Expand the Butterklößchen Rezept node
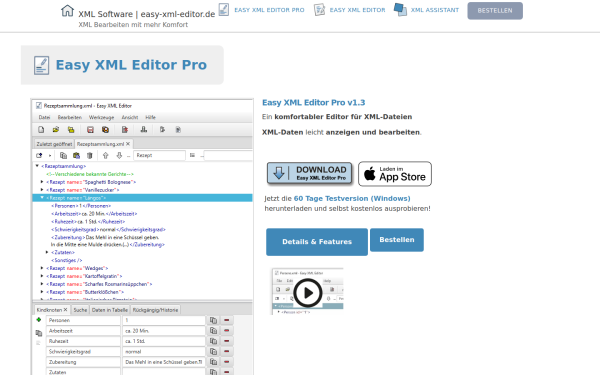Screen dimensions: 600x375 pyautogui.click(x=42, y=292)
